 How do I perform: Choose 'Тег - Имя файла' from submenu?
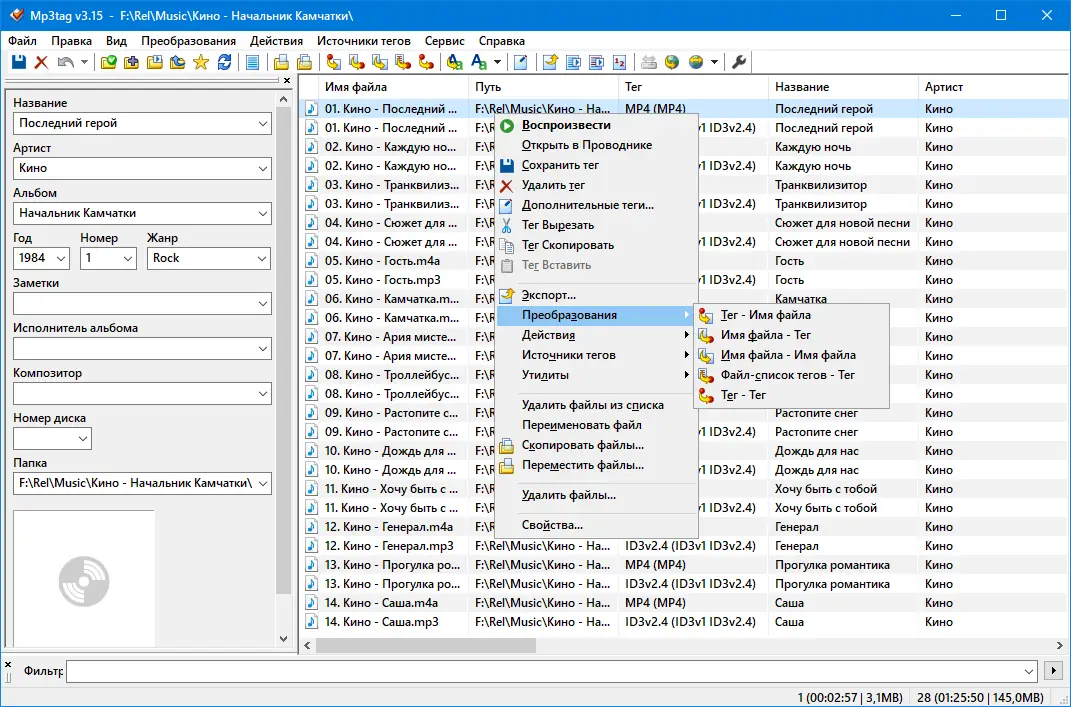tap(765, 315)
